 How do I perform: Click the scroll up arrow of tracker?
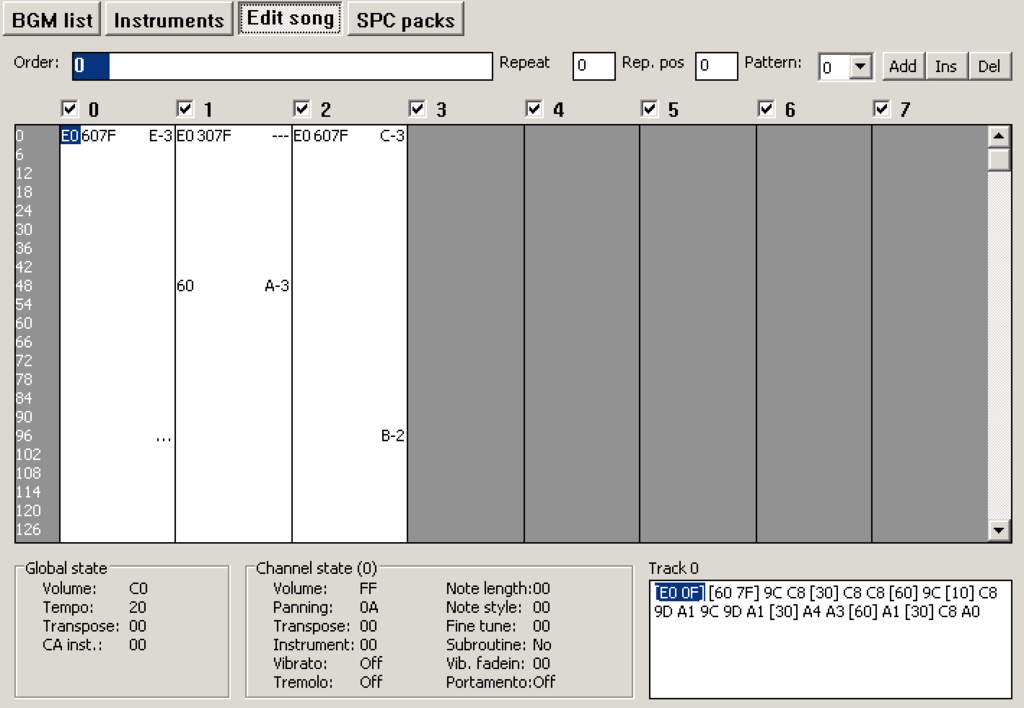999,137
